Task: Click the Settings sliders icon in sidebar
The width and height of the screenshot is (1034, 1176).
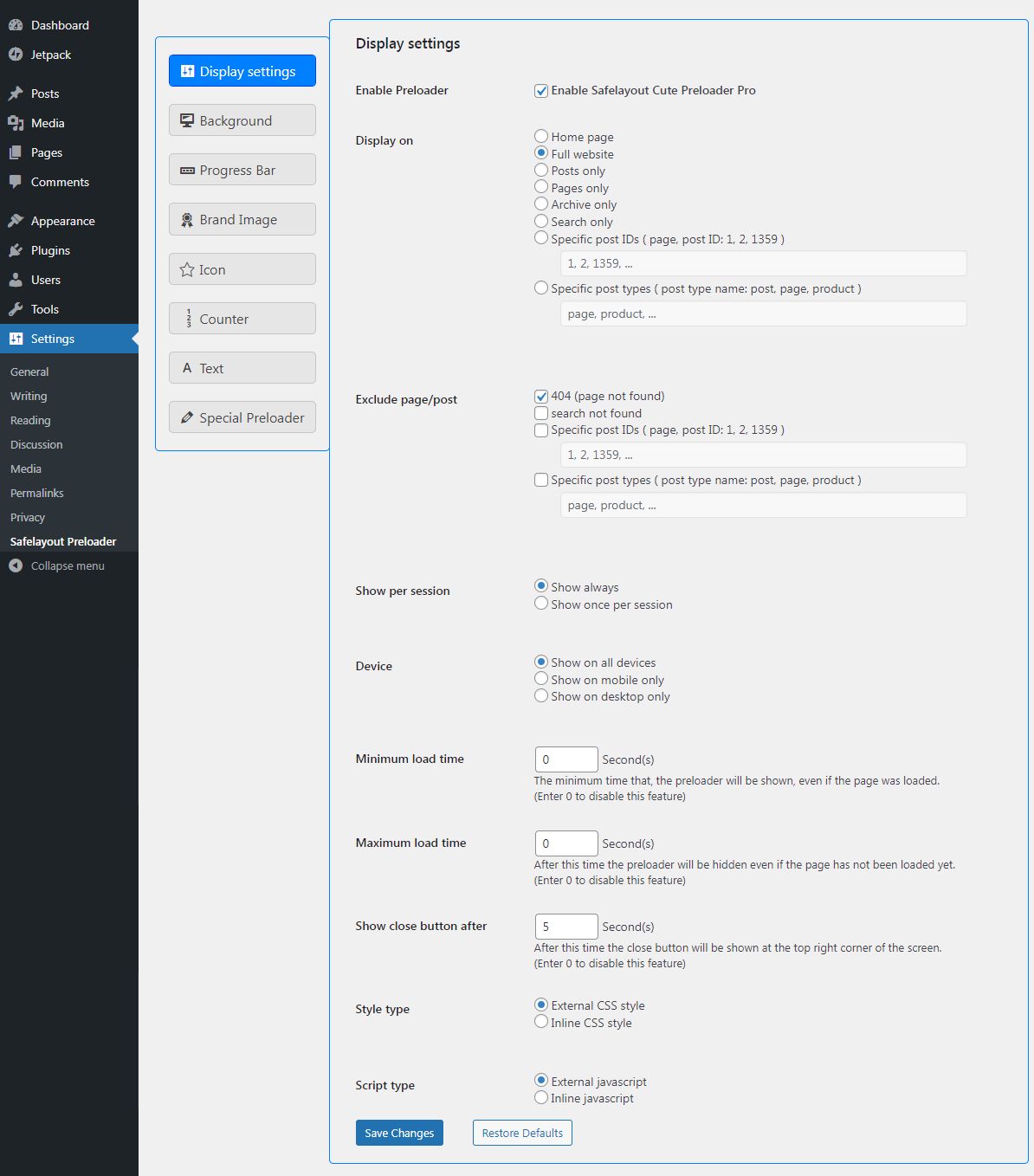Action: (16, 339)
